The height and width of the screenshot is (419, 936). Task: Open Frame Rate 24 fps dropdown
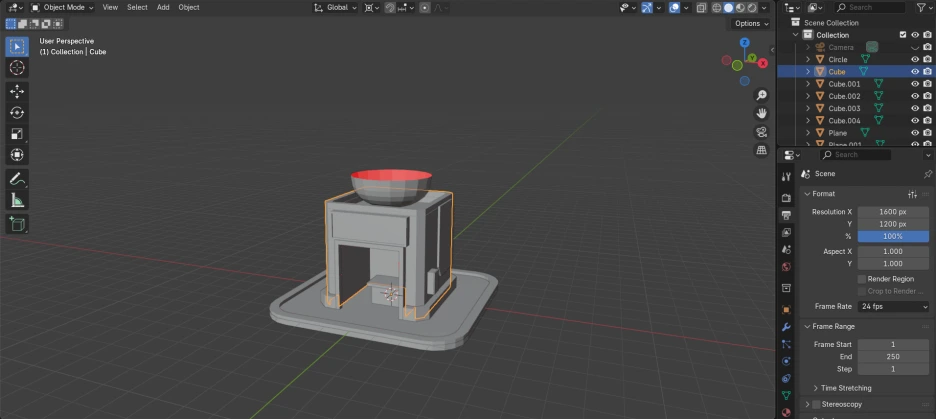click(893, 306)
